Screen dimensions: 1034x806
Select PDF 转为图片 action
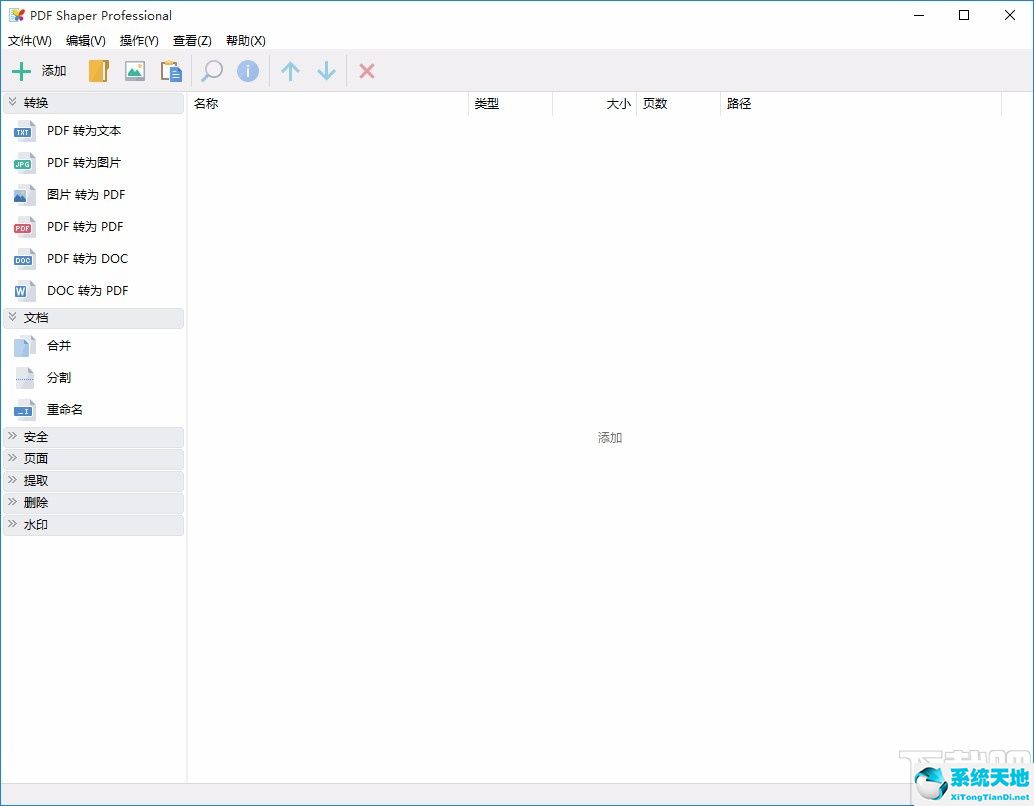pyautogui.click(x=84, y=163)
